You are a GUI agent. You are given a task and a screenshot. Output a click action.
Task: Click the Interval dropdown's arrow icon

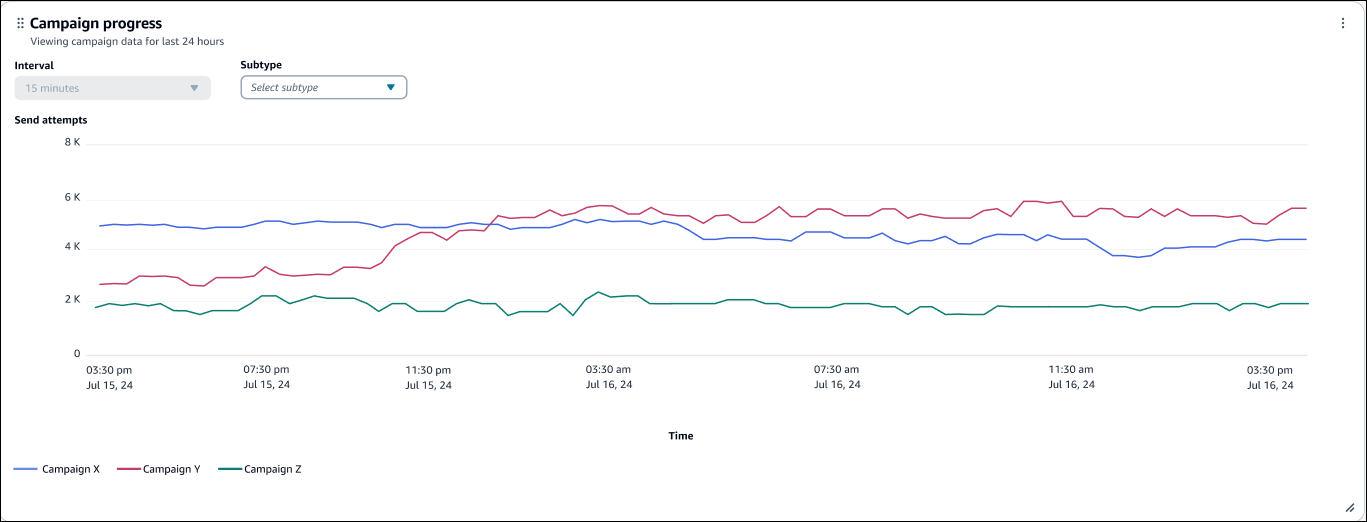click(x=194, y=88)
